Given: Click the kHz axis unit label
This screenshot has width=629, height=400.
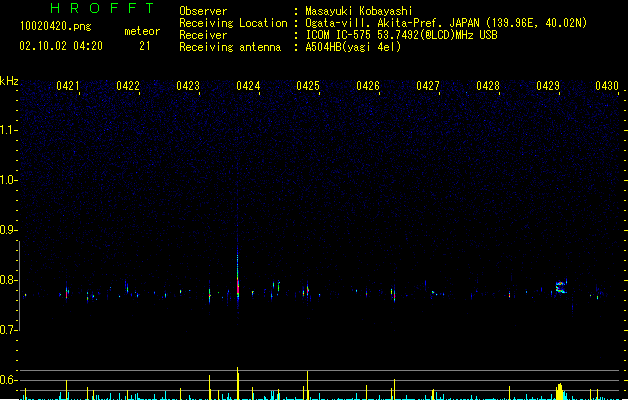Looking at the screenshot, I should 9,81.
